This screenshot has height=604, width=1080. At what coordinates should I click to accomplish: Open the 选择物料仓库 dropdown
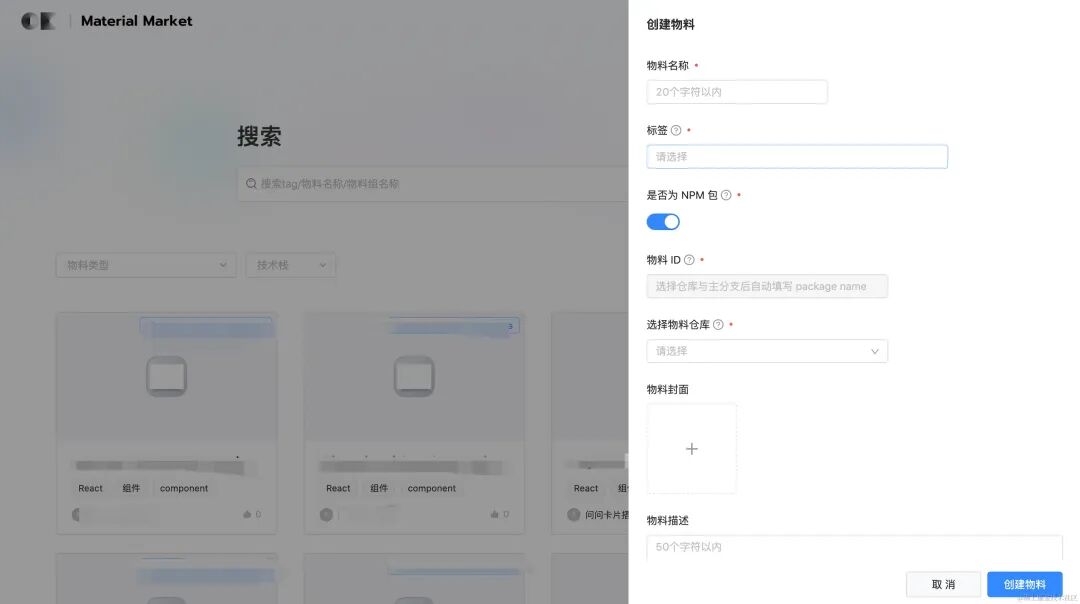(x=767, y=351)
